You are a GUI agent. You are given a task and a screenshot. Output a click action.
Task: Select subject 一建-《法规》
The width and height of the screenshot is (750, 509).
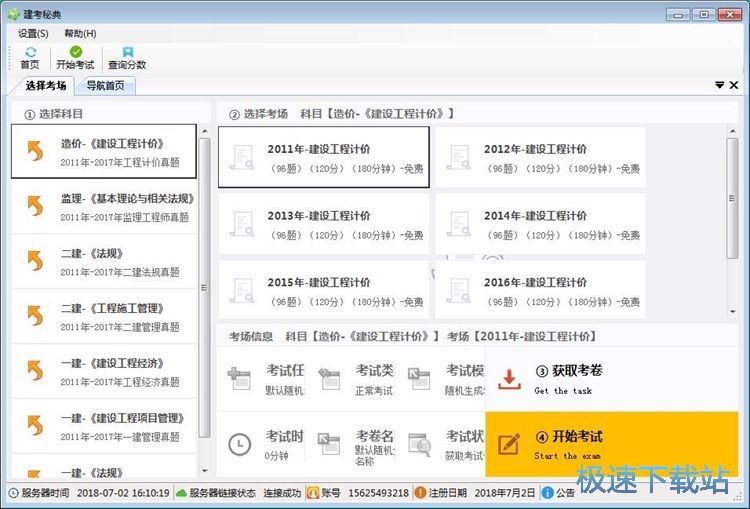104,467
